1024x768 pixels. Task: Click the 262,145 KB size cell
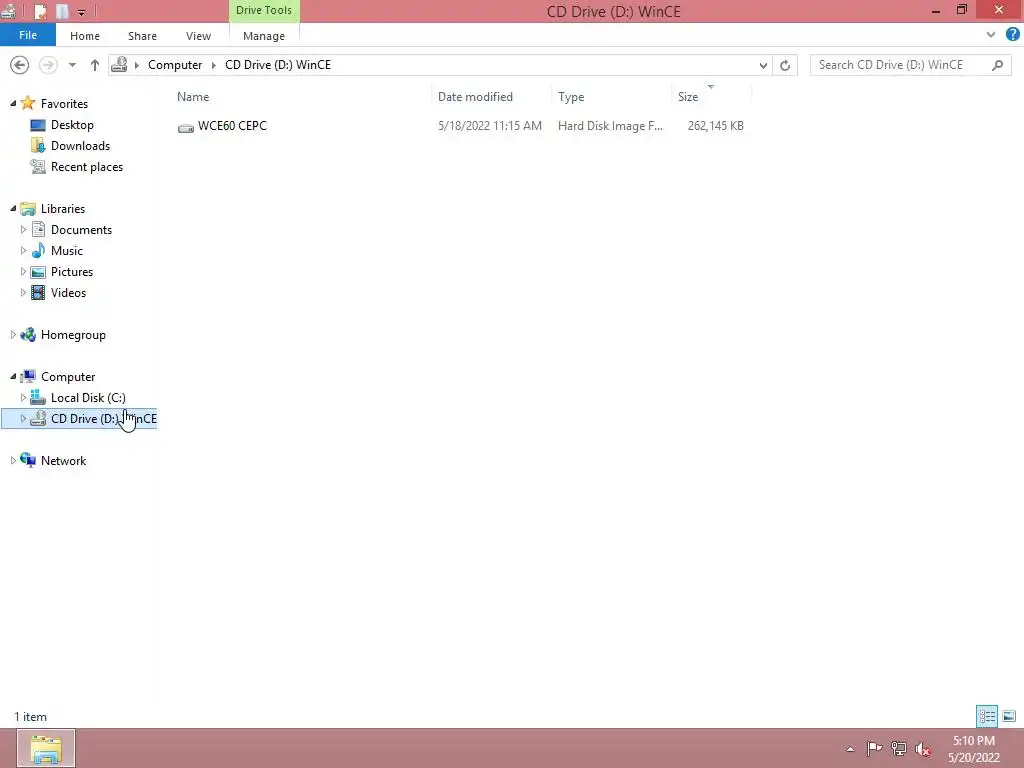click(x=715, y=125)
